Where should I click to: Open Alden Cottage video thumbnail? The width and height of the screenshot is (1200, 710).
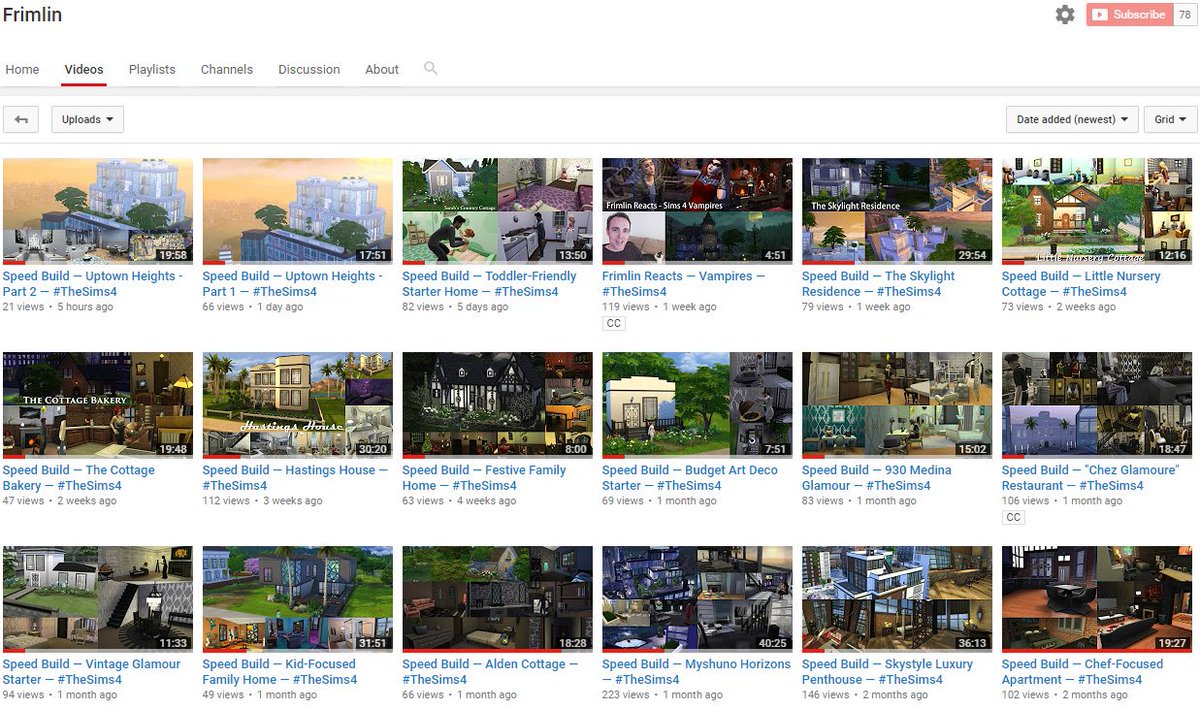(497, 599)
